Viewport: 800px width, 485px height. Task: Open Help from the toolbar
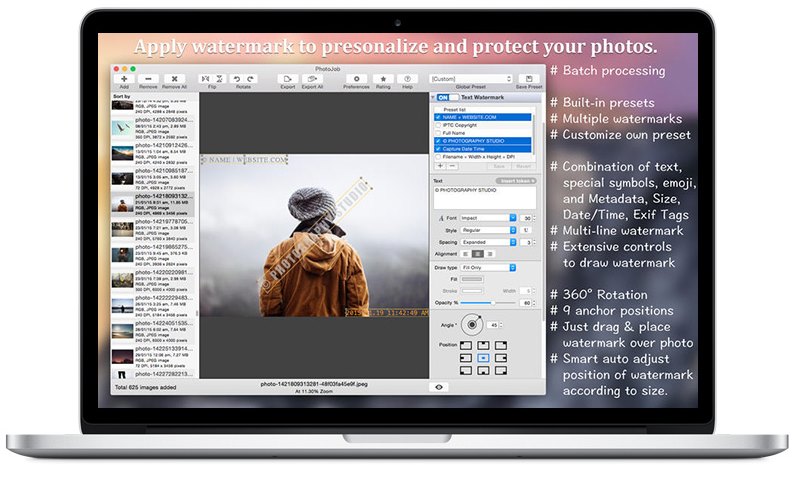pos(408,79)
